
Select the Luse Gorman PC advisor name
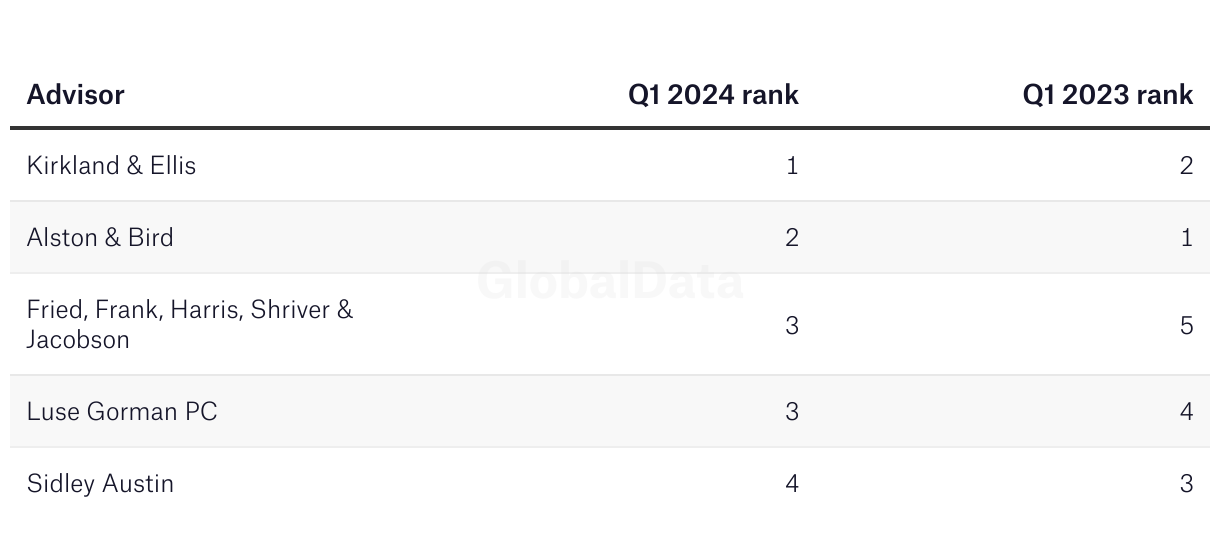122,412
